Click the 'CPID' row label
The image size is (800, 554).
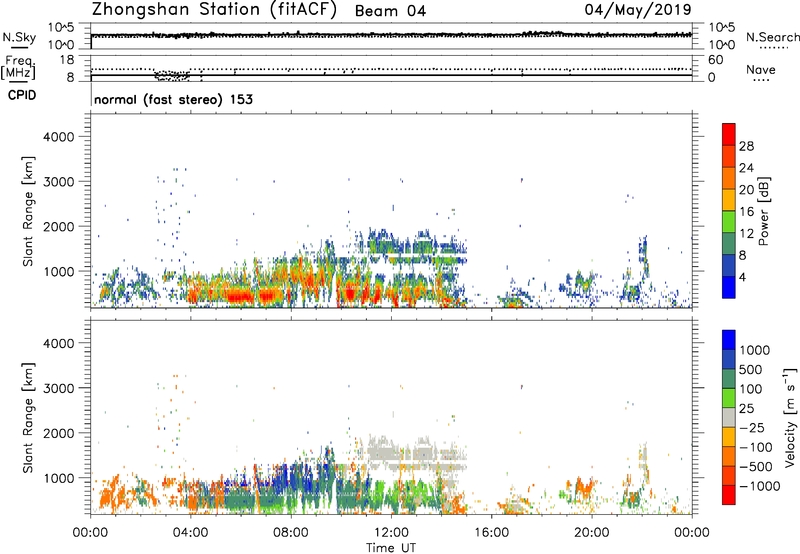tap(22, 95)
